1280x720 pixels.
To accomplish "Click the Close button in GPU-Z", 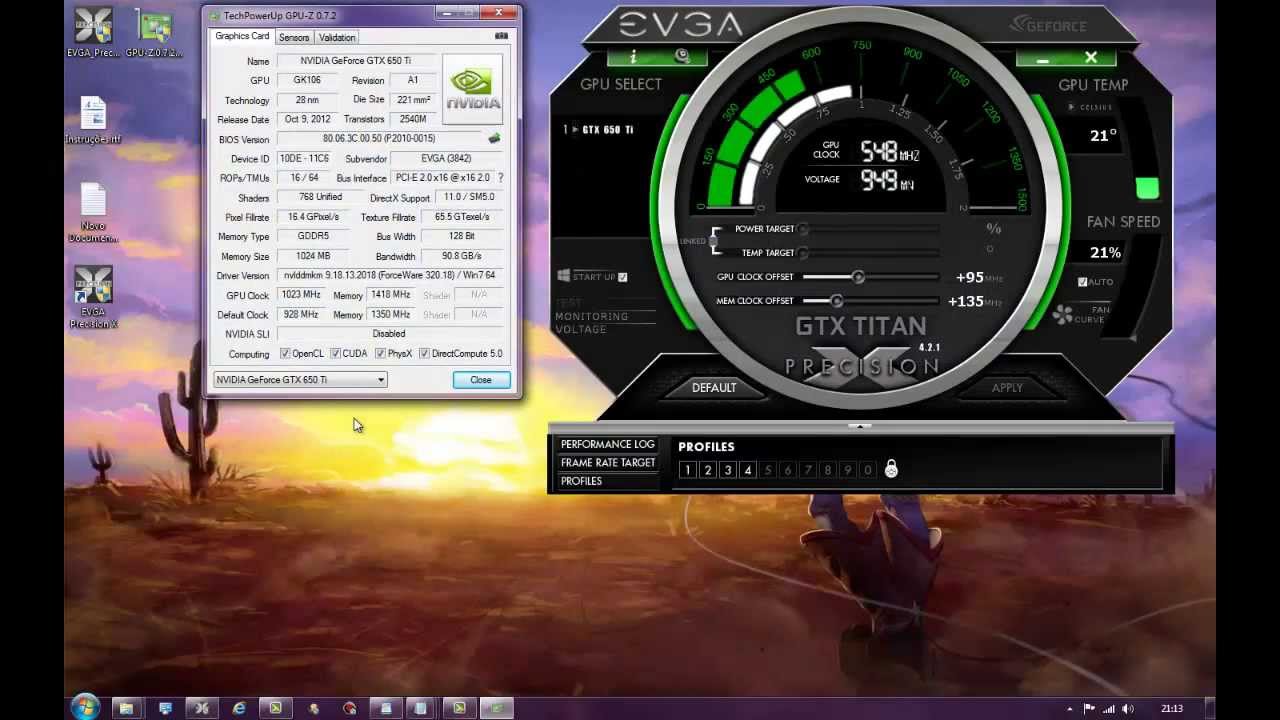I will coord(481,380).
